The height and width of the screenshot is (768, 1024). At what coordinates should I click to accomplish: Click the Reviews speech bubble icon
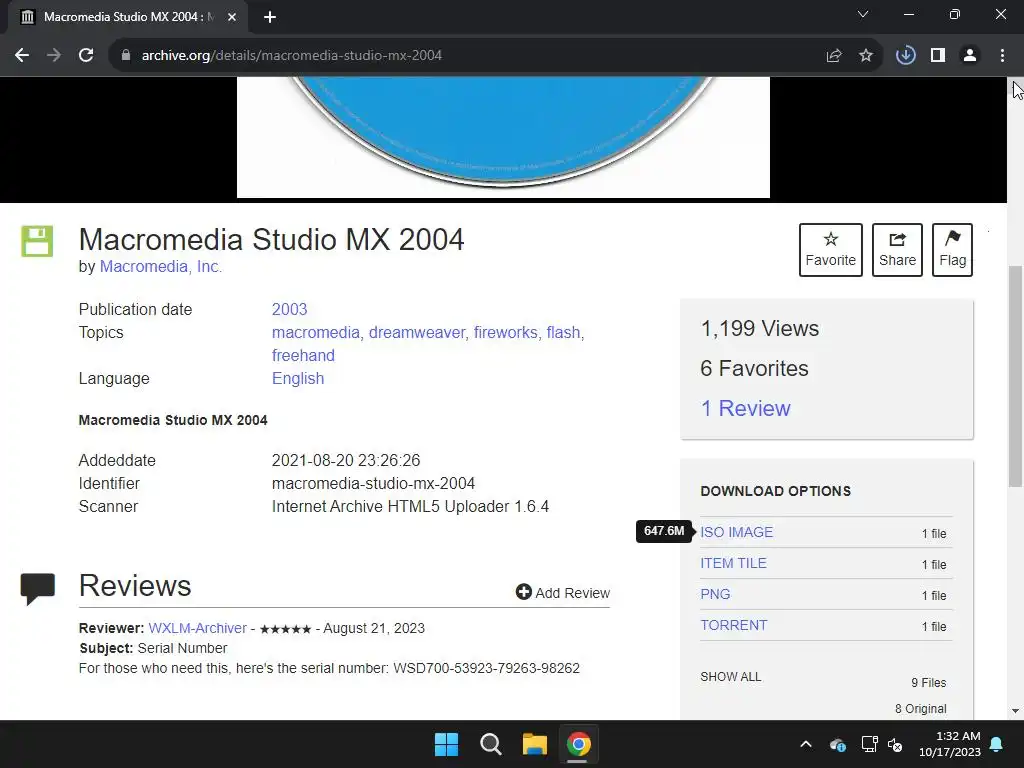pyautogui.click(x=37, y=588)
